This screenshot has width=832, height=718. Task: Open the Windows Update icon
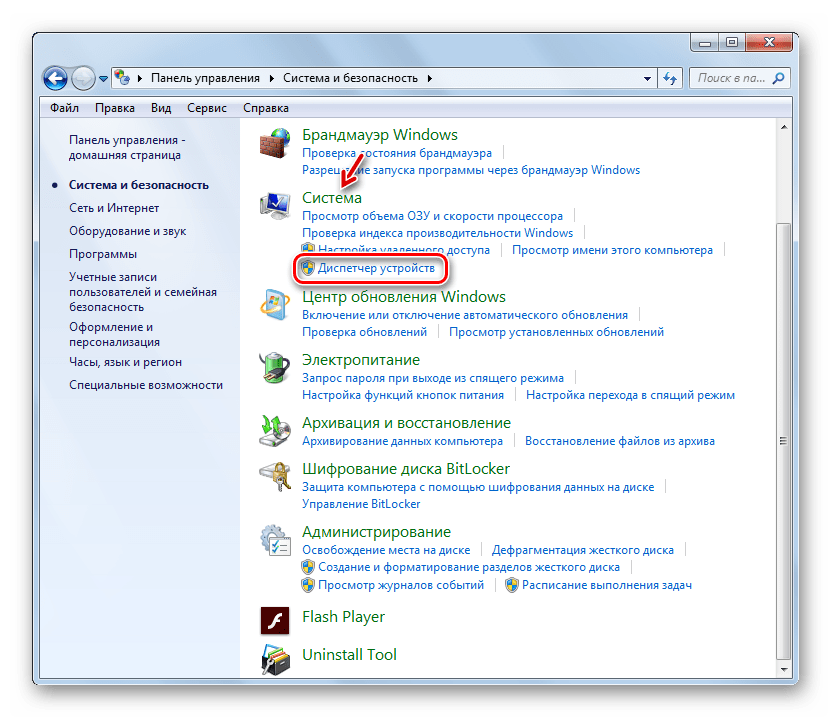pos(275,305)
